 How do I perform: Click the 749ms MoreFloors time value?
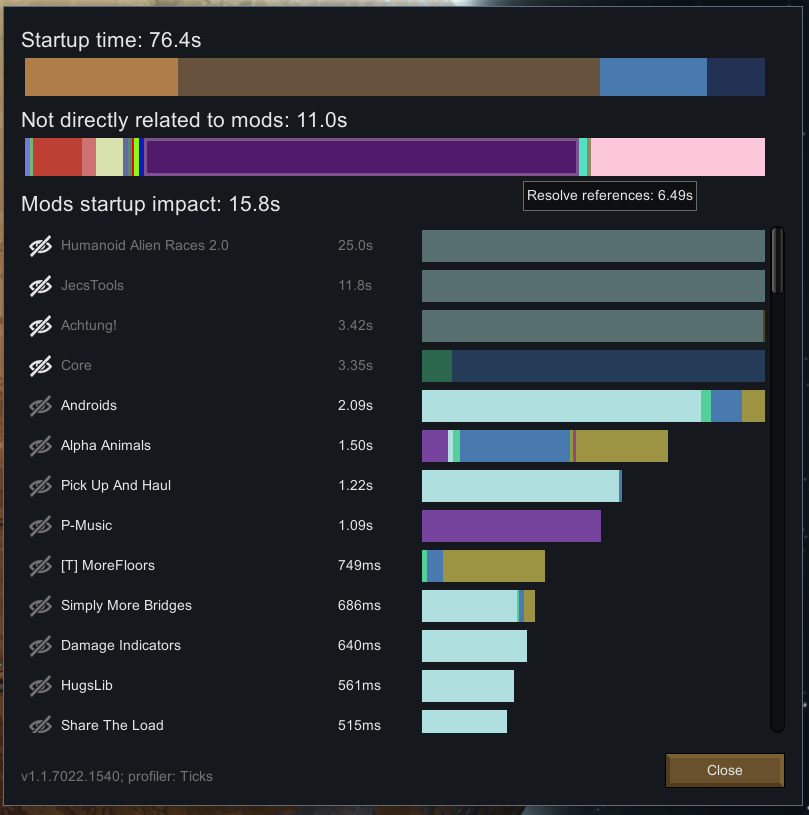(x=359, y=566)
